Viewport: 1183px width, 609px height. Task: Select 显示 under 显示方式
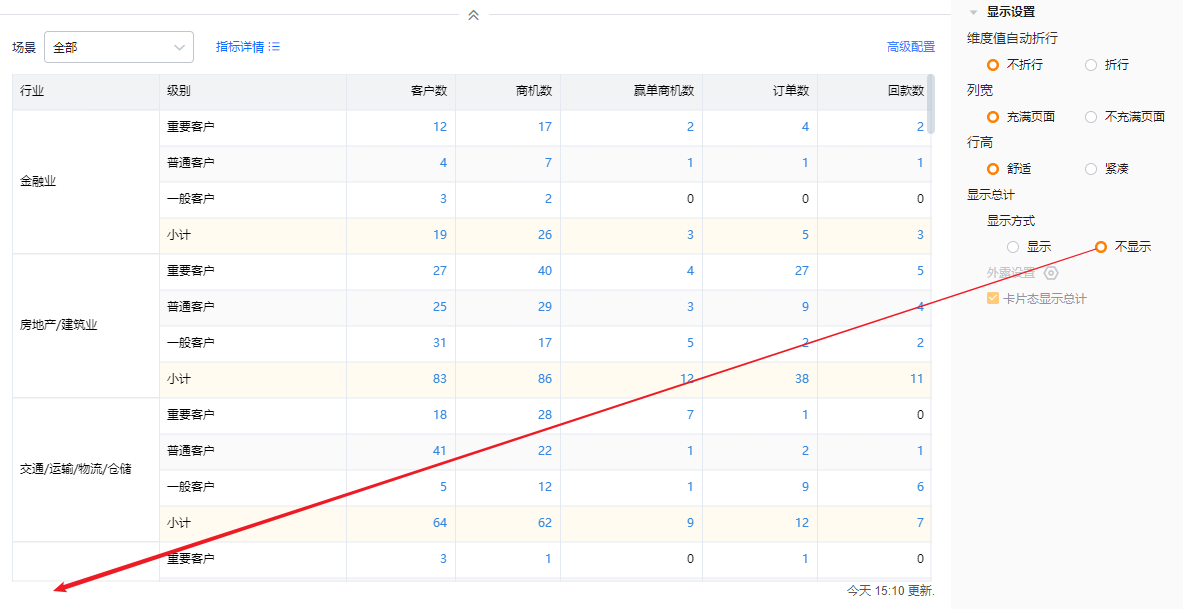tap(1013, 247)
